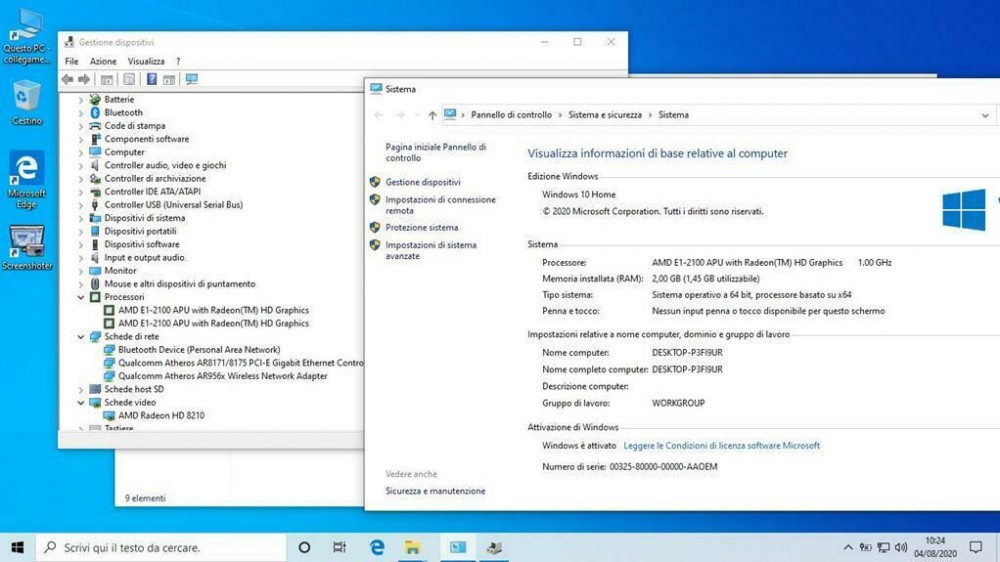Viewport: 1000px width, 562px height.
Task: Click the back arrow in Gestione dispositivi toolbar
Action: (68, 79)
